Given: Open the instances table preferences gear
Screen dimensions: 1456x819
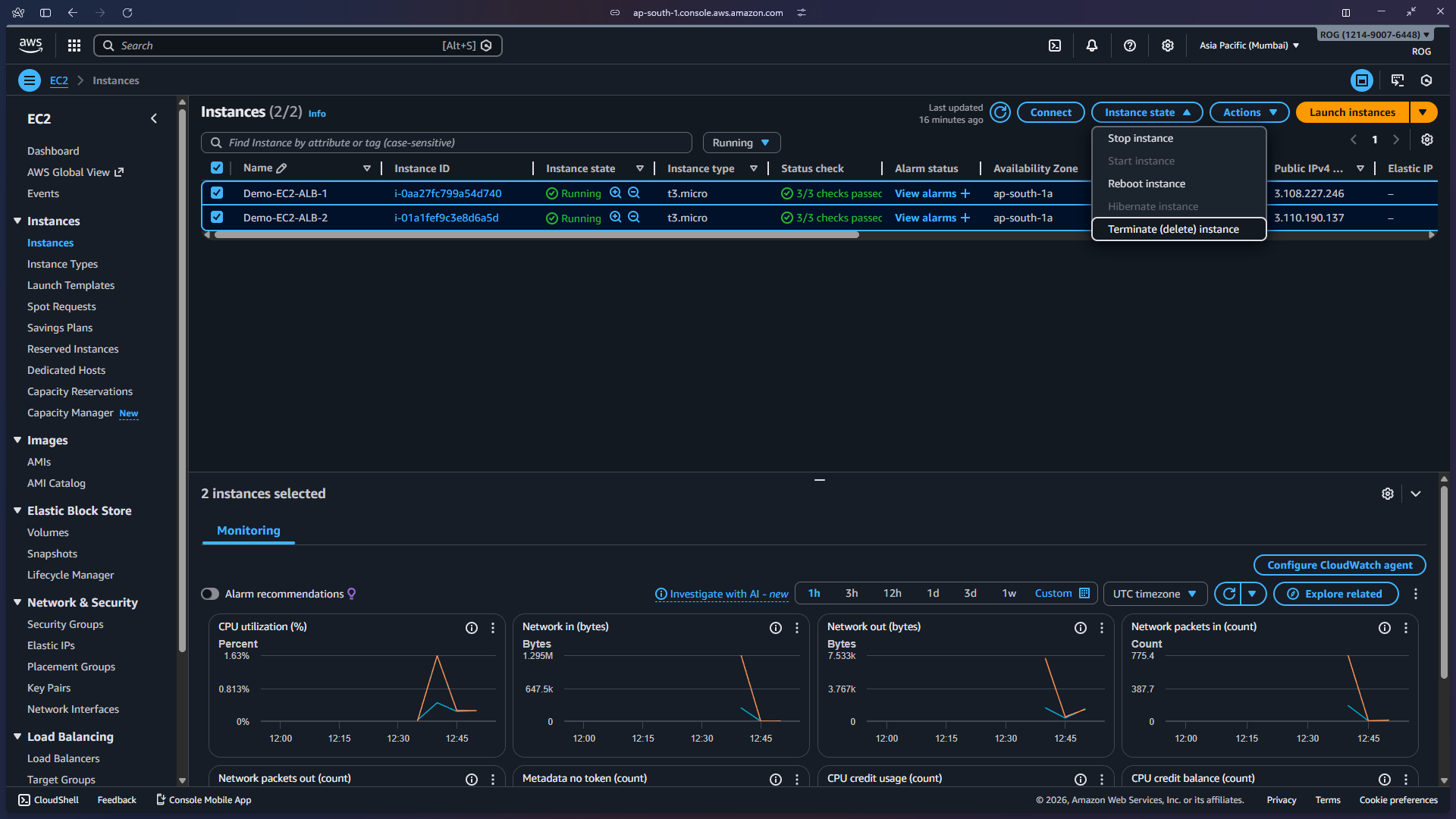Looking at the screenshot, I should click(1426, 140).
